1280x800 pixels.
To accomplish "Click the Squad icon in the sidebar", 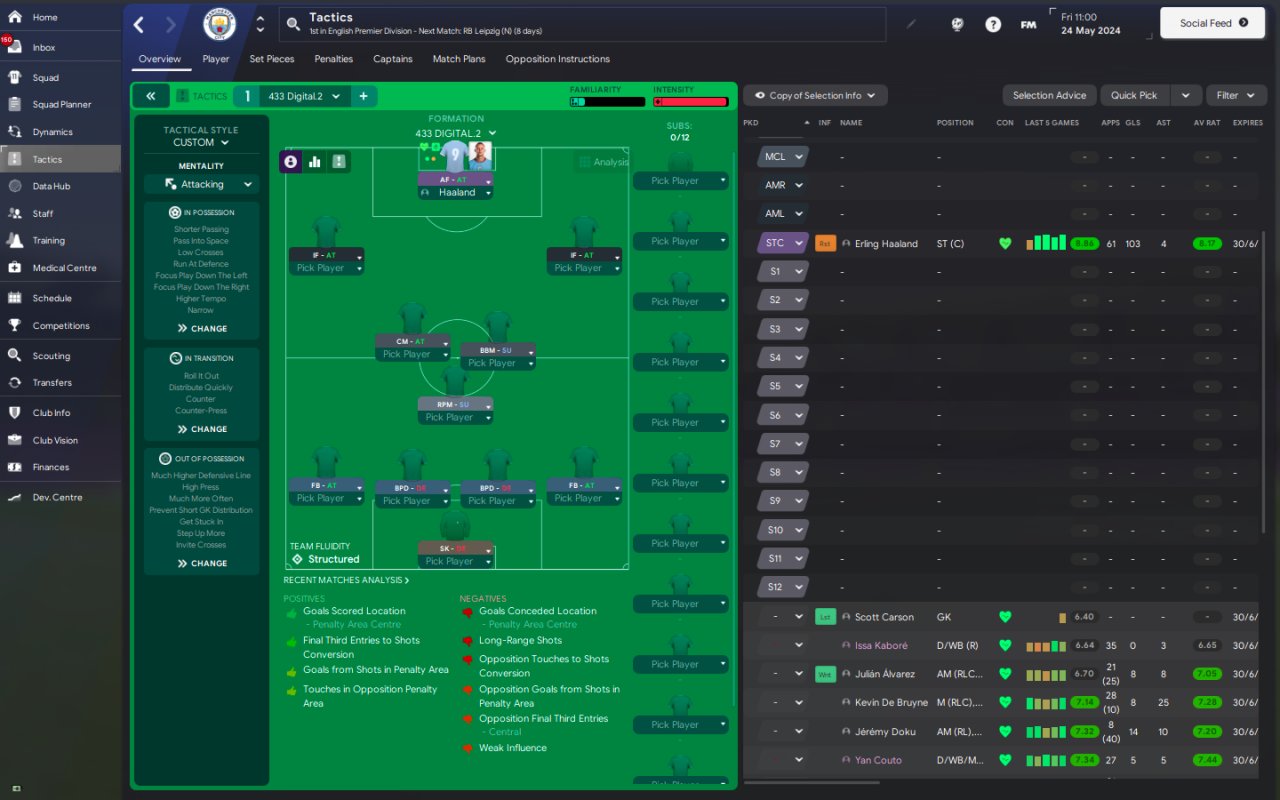I will 14,77.
